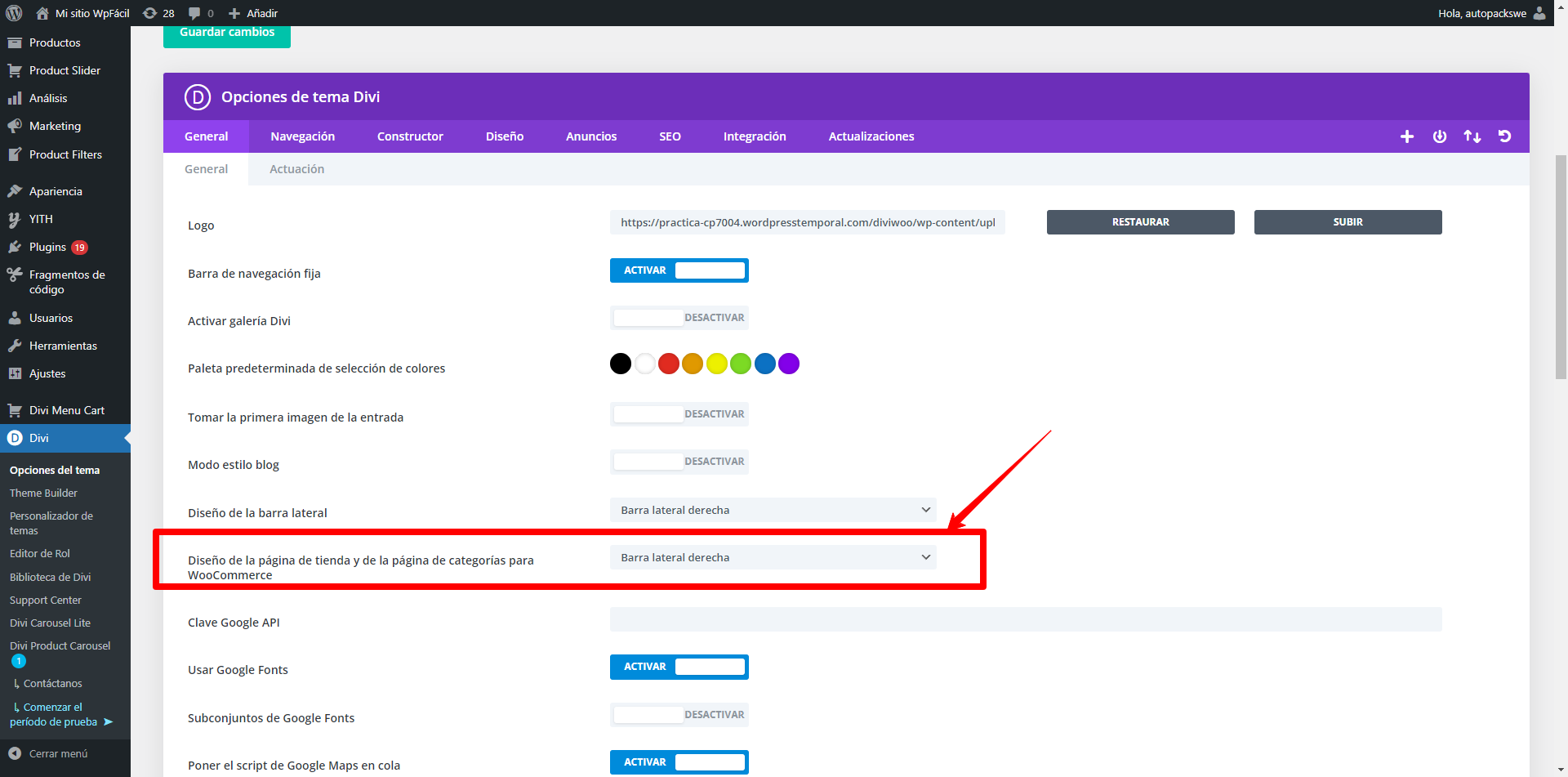Toggle Poner el script de Google Maps switch
Image resolution: width=1568 pixels, height=777 pixels.
coord(679,762)
